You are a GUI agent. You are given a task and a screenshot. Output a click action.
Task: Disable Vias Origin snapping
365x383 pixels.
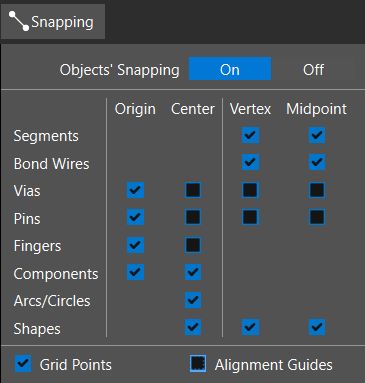point(135,190)
